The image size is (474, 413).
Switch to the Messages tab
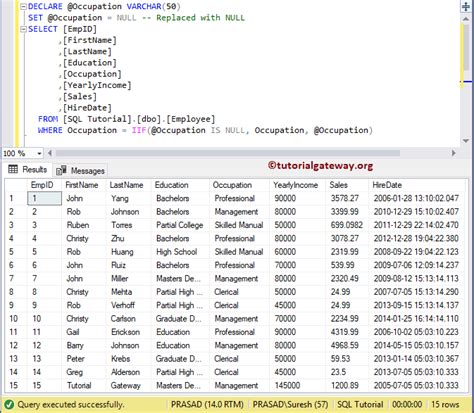(x=80, y=170)
